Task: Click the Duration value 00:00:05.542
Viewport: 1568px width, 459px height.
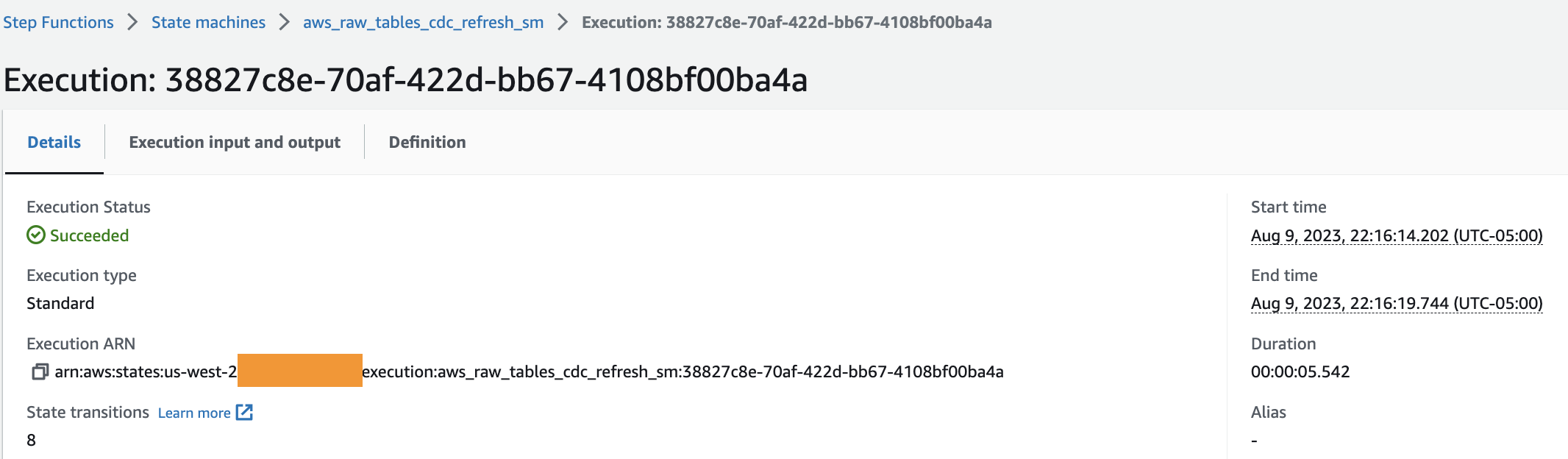Action: click(x=1300, y=371)
